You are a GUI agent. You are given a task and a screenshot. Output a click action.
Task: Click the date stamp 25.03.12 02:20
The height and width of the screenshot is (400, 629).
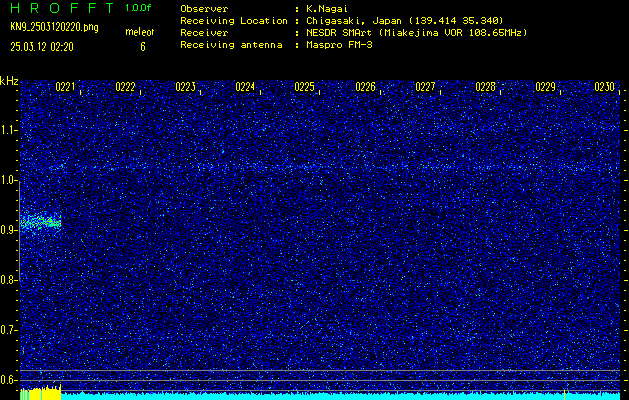tap(42, 47)
